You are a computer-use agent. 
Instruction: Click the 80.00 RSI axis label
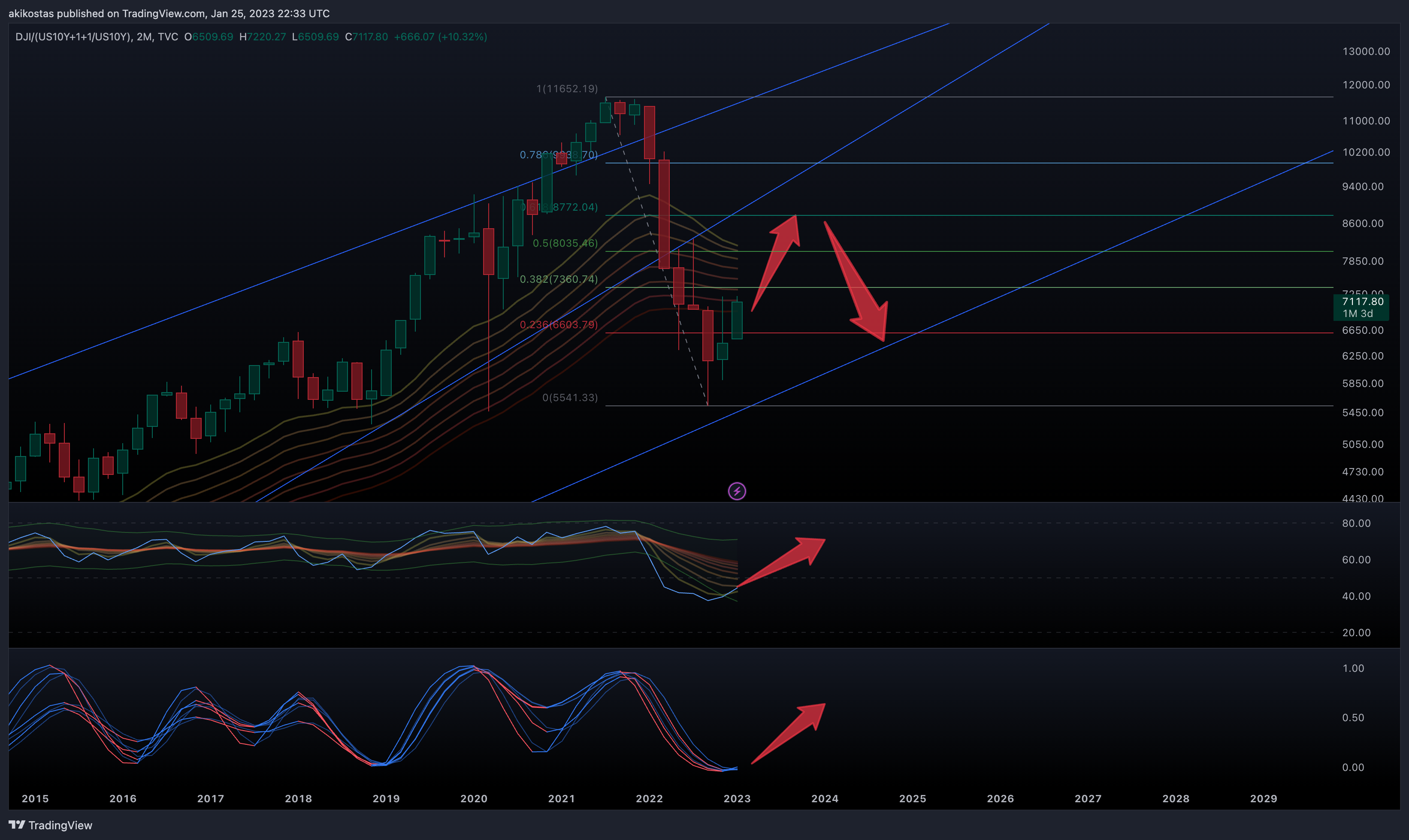(x=1356, y=523)
